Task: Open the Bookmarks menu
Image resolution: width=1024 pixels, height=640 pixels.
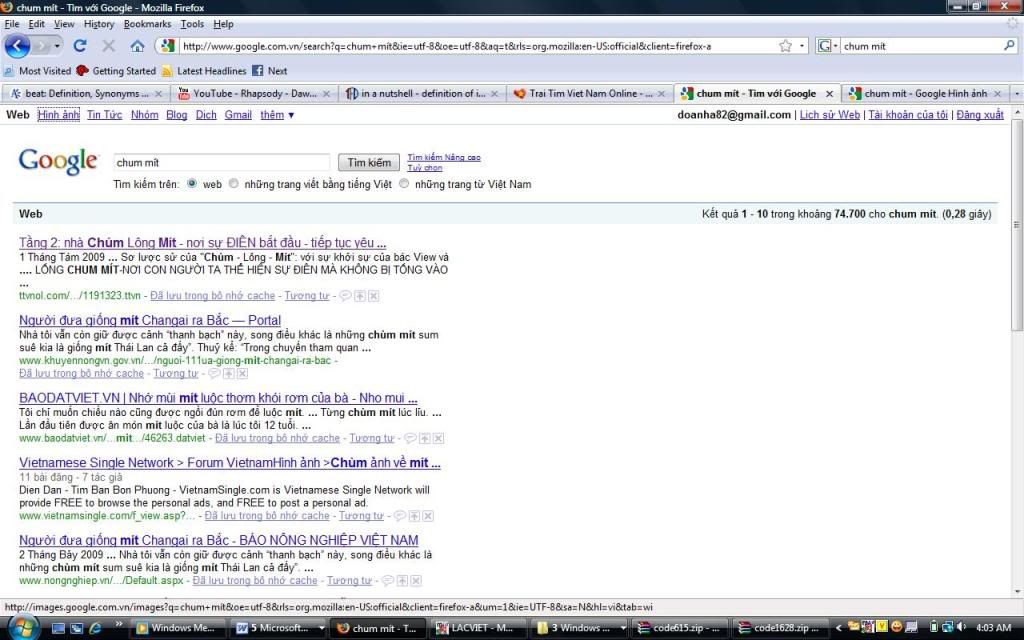Action: pos(148,24)
